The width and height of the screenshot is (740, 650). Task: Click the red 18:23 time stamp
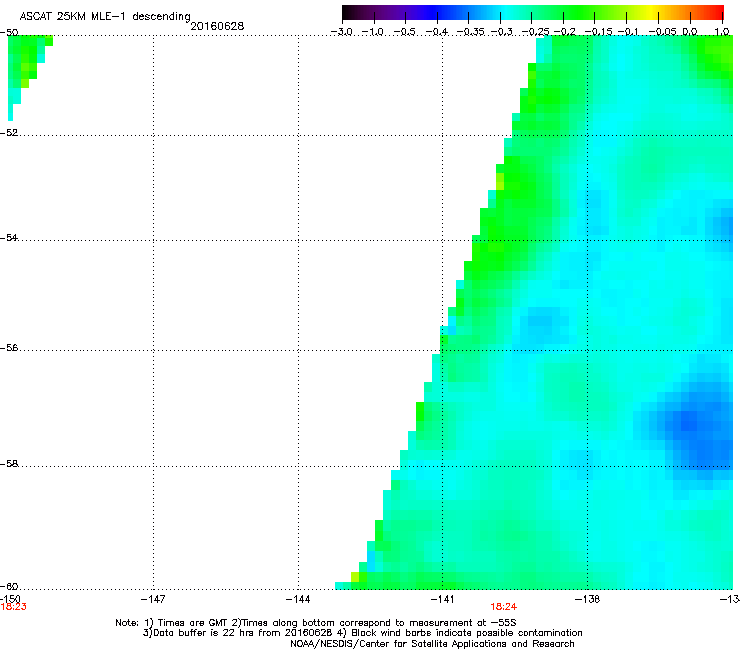pyautogui.click(x=13, y=607)
